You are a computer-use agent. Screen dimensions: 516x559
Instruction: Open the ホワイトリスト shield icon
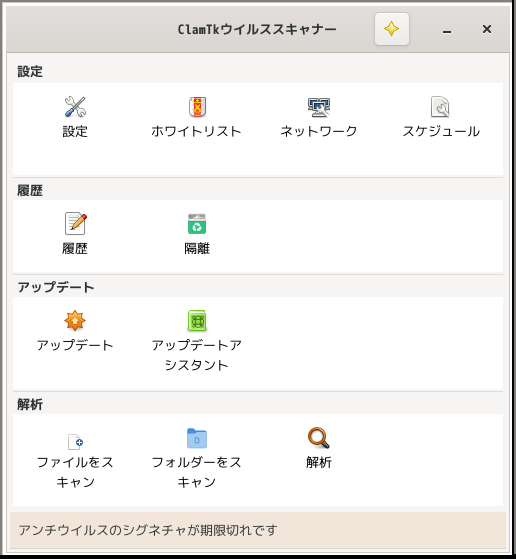point(197,107)
